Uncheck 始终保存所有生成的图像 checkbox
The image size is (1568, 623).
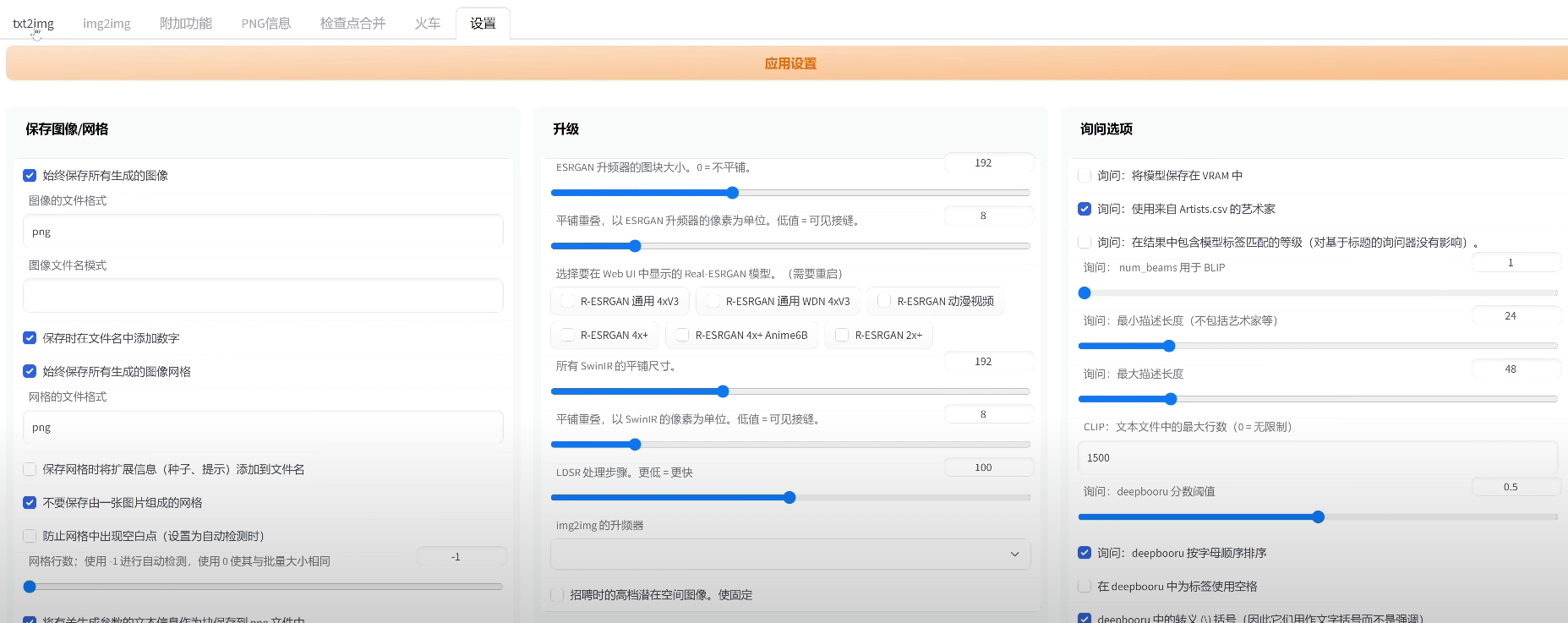[30, 176]
